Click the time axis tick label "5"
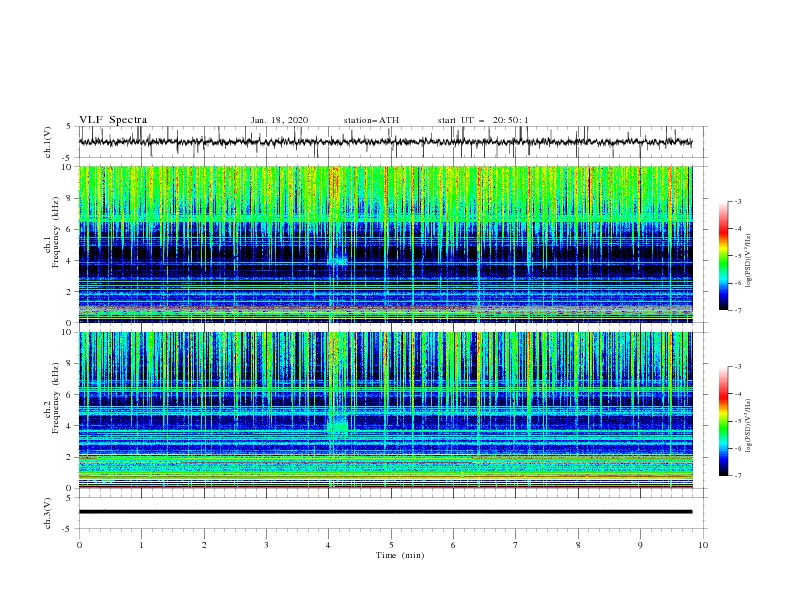The image size is (792, 612). 391,545
